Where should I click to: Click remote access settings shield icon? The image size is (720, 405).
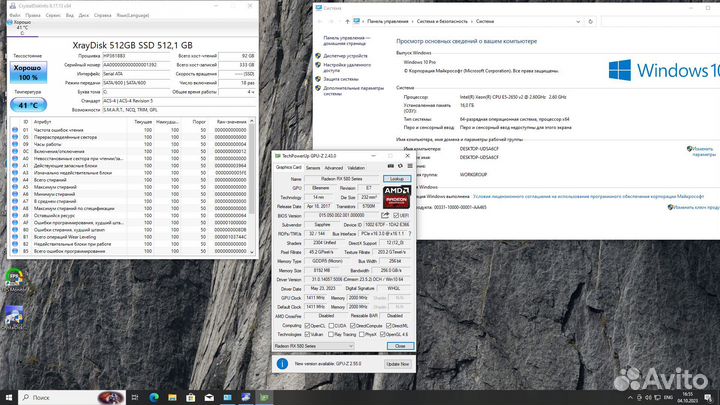[x=318, y=65]
